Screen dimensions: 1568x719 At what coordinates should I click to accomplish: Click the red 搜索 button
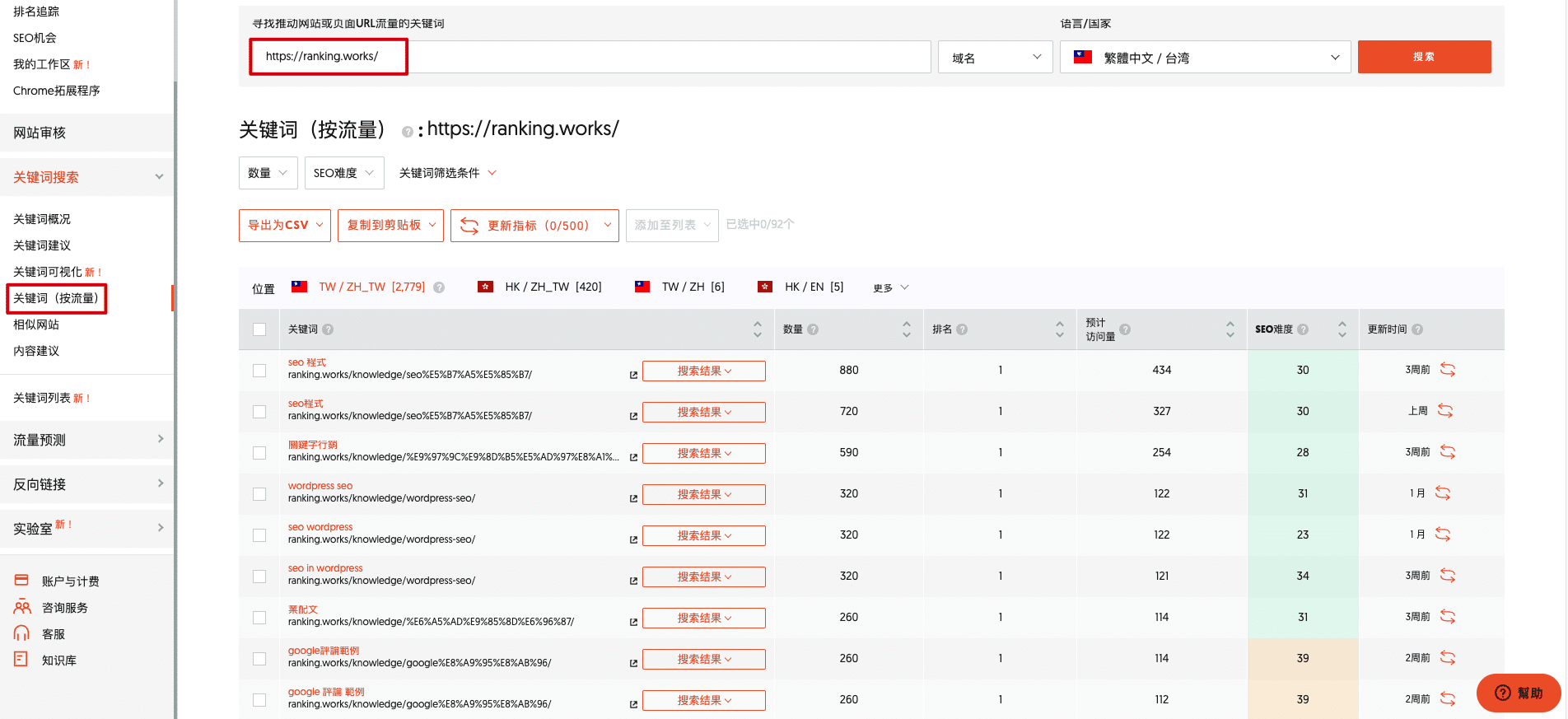[x=1424, y=57]
